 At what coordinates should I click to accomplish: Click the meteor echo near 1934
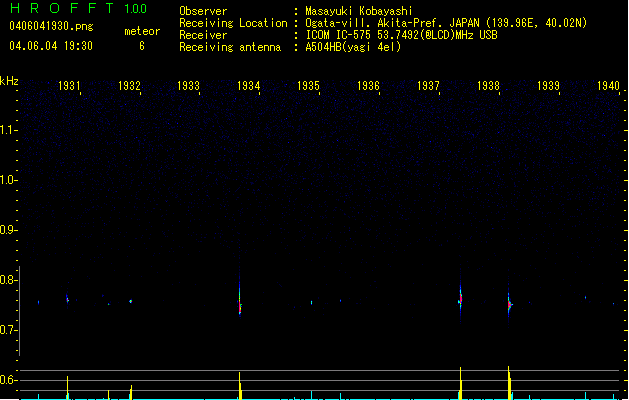[x=240, y=299]
